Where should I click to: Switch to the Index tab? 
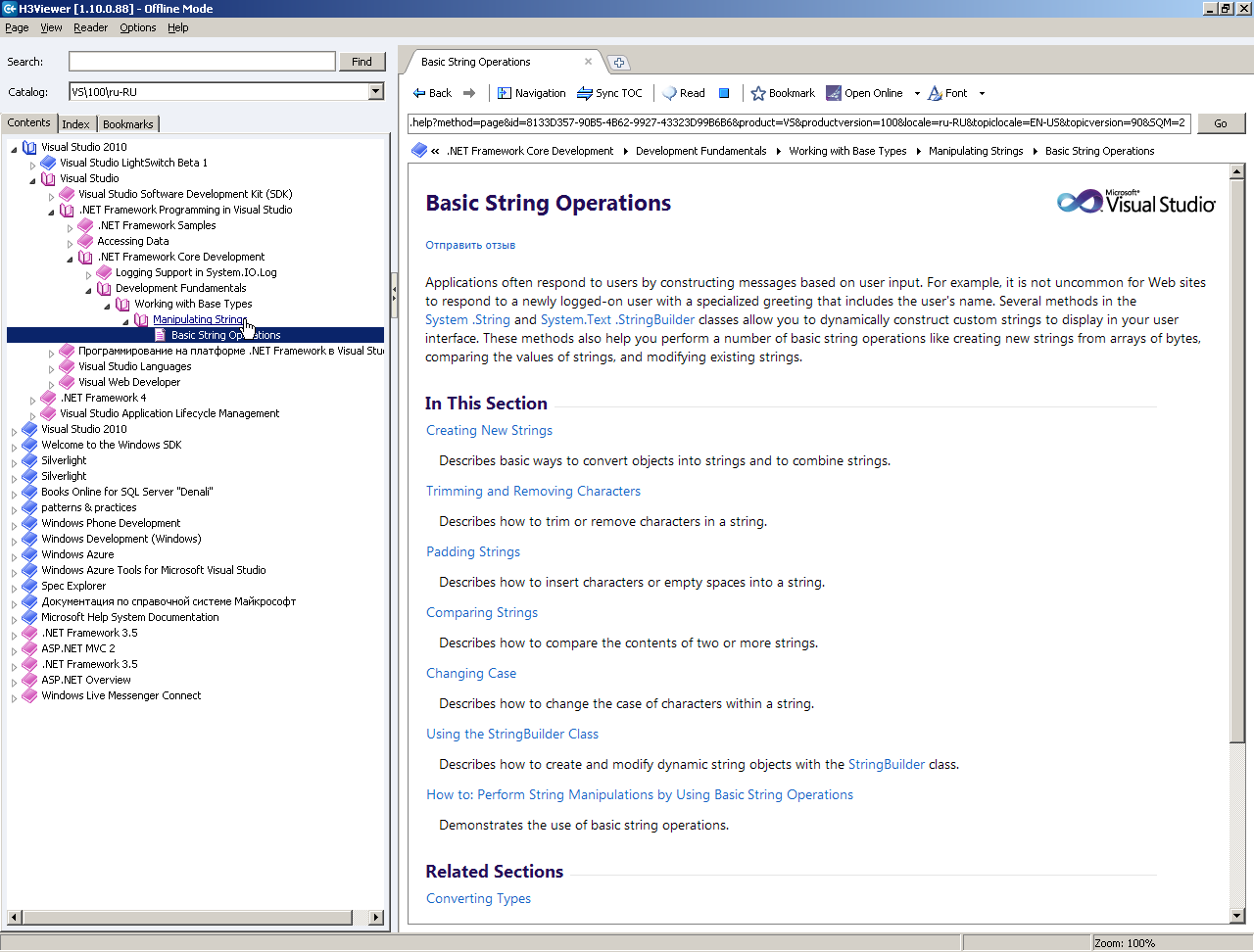tap(75, 124)
